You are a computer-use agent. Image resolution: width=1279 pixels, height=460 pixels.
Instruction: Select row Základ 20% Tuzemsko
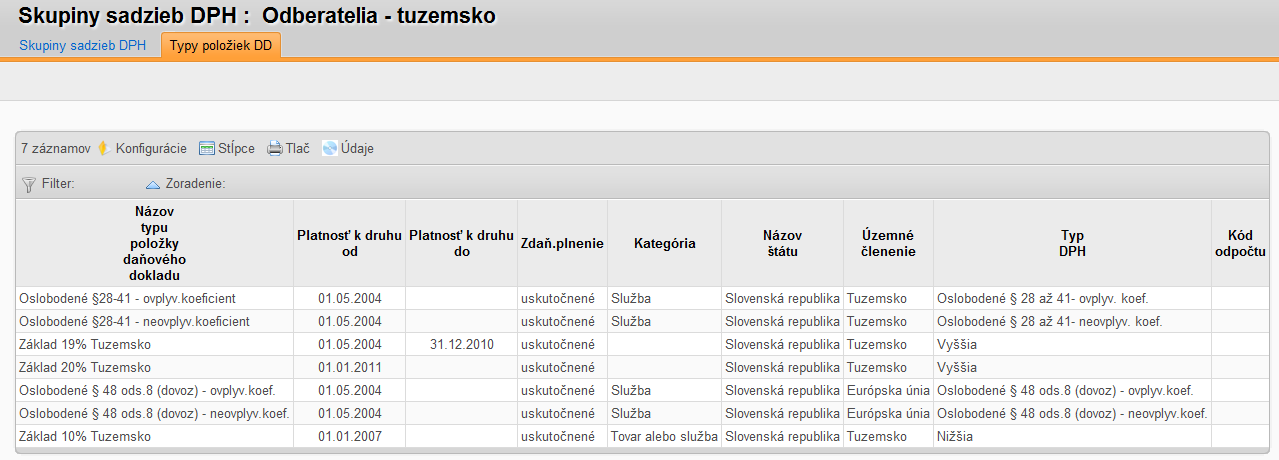coord(643,367)
